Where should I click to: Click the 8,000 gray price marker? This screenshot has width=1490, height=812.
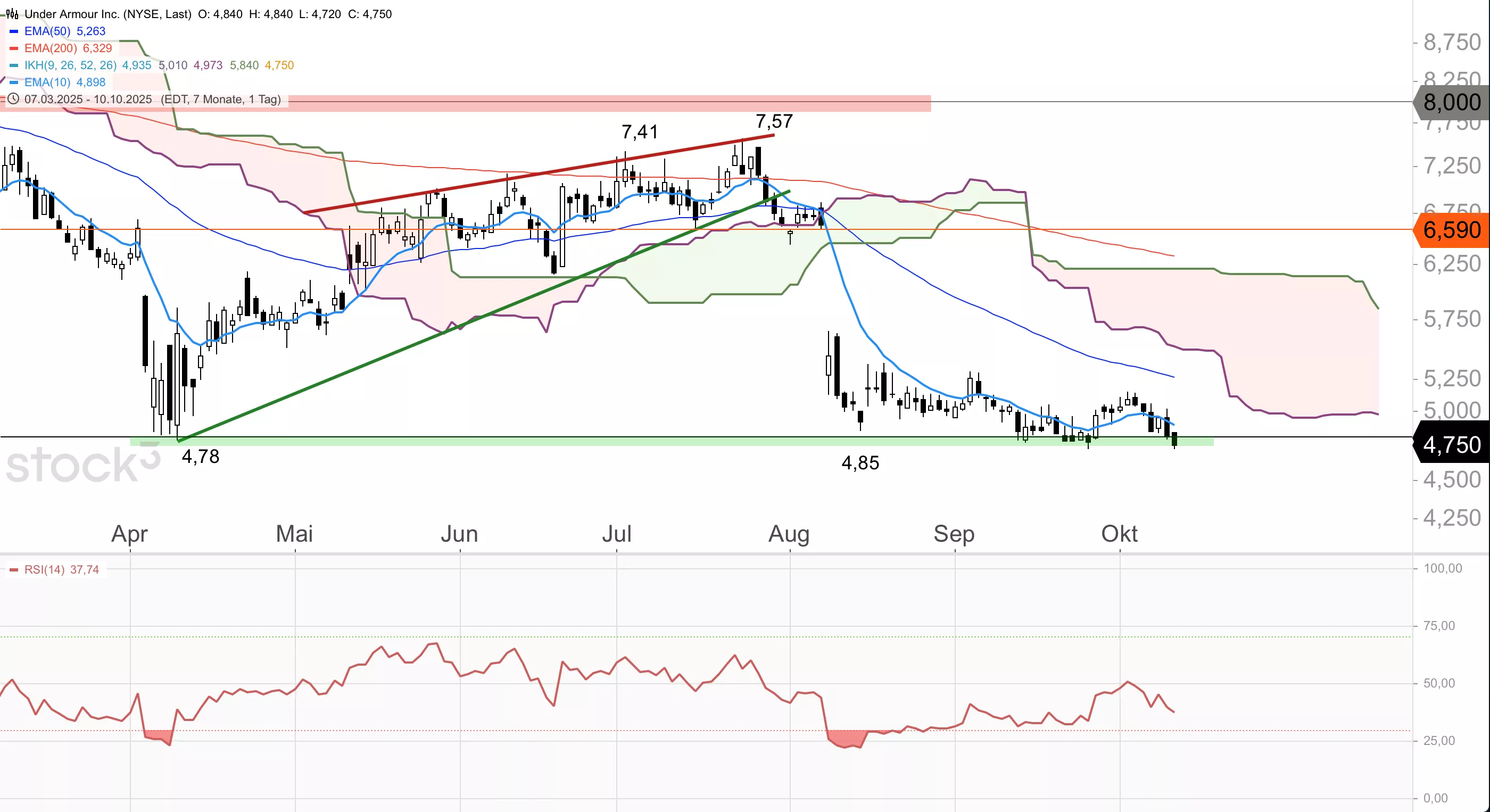coord(1451,102)
